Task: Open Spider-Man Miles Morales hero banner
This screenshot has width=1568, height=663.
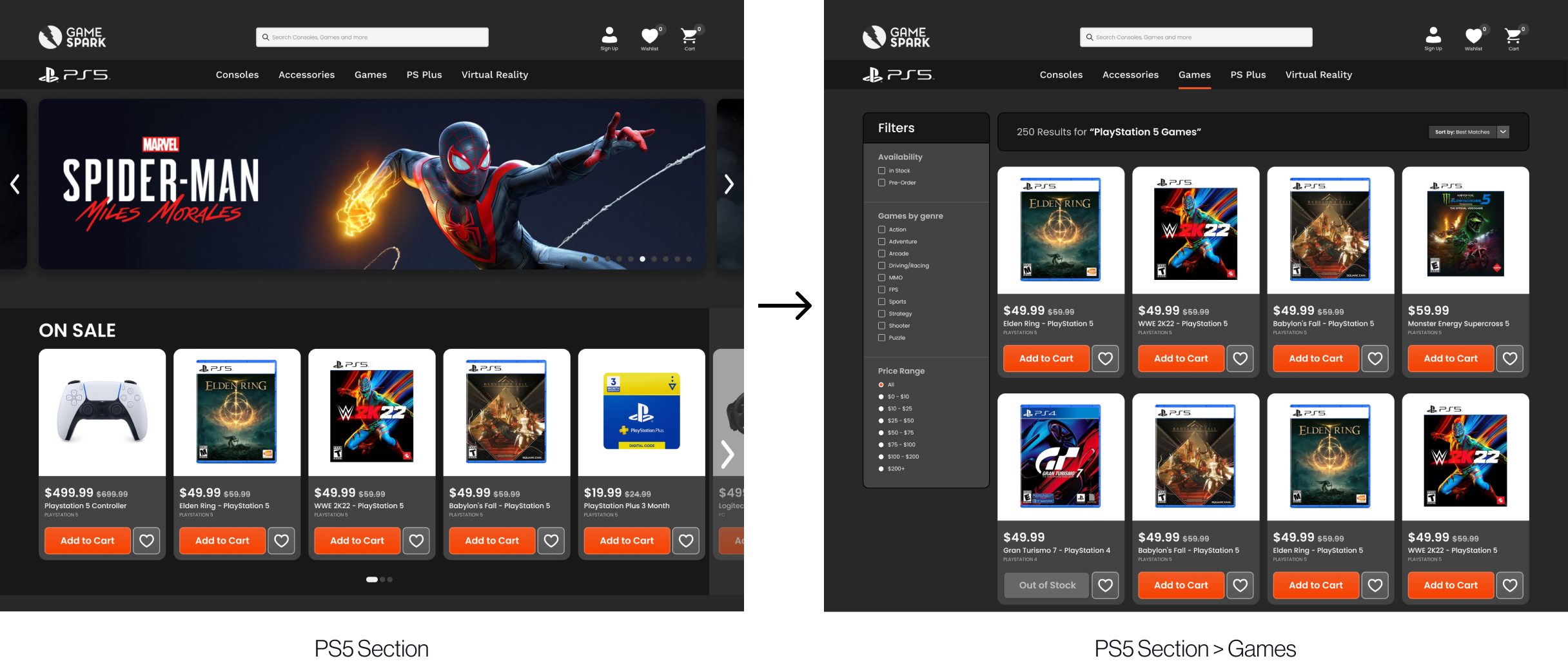Action: [x=372, y=184]
